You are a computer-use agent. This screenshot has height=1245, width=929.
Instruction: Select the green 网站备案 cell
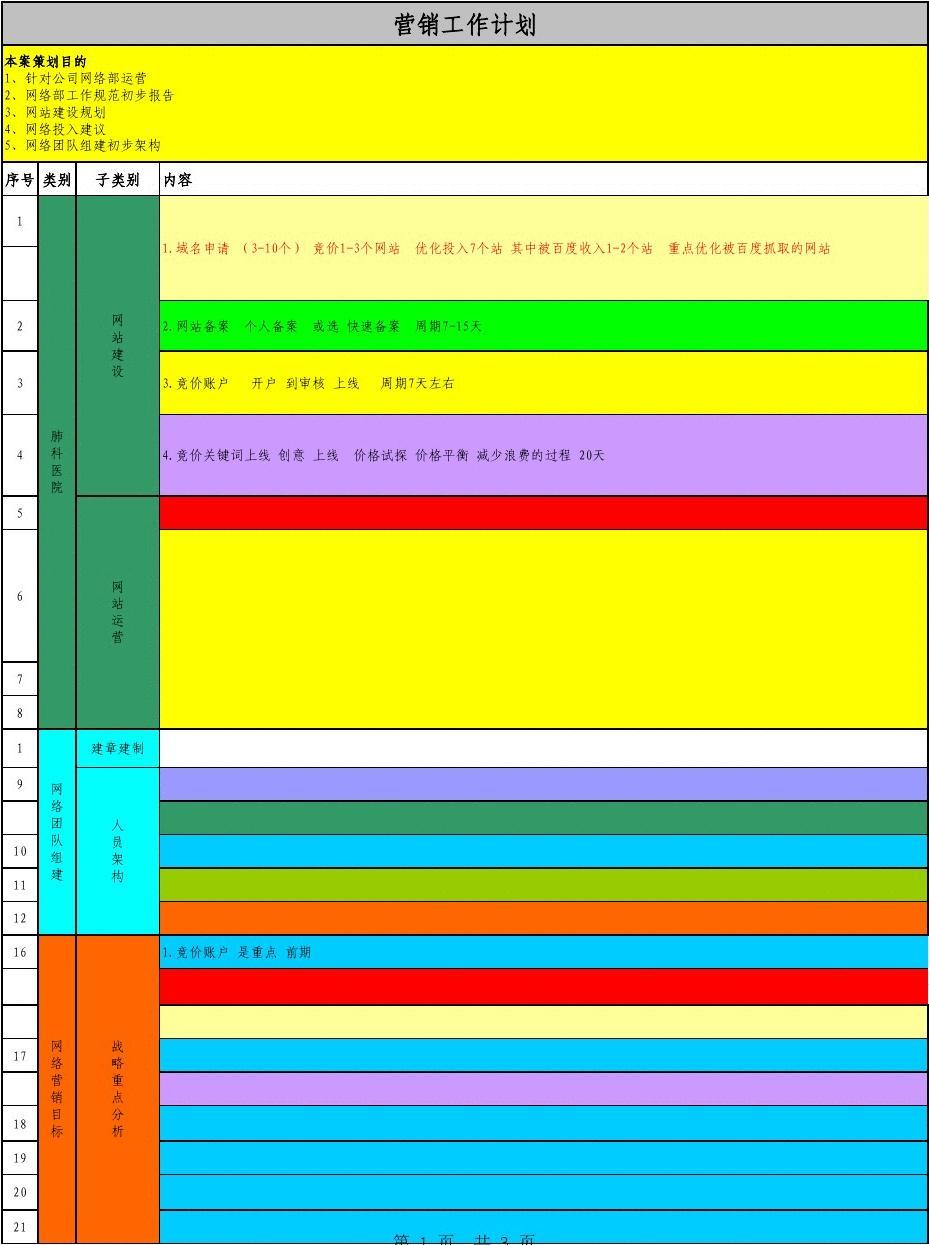543,326
